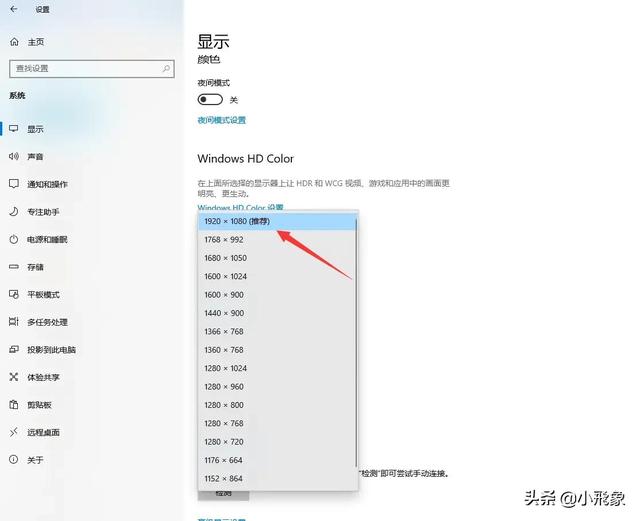This screenshot has width=640, height=521.
Task: Open 专注助手 settings page
Action: click(x=43, y=212)
